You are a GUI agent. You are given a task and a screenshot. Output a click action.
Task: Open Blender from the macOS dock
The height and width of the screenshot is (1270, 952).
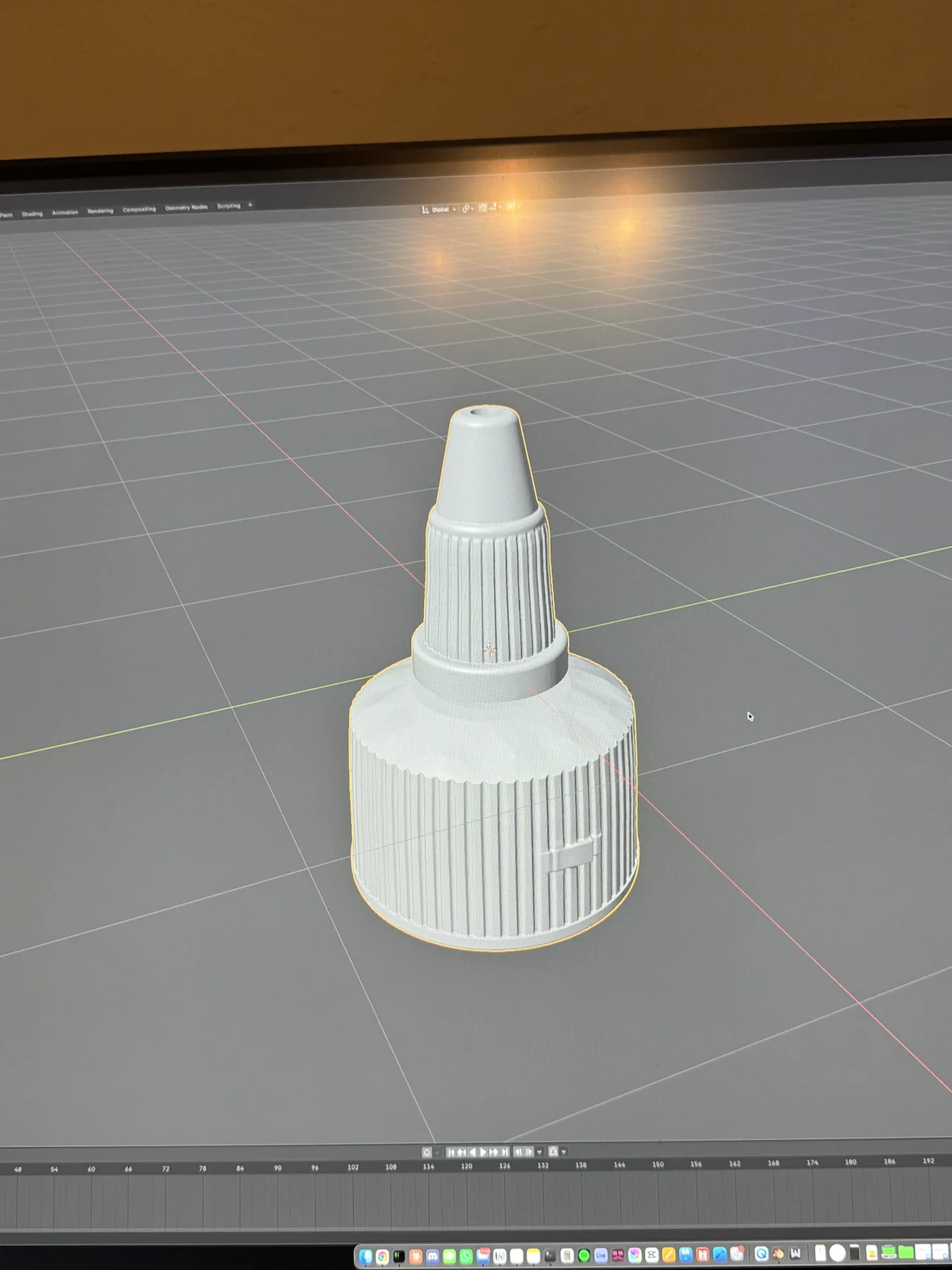[x=778, y=1254]
